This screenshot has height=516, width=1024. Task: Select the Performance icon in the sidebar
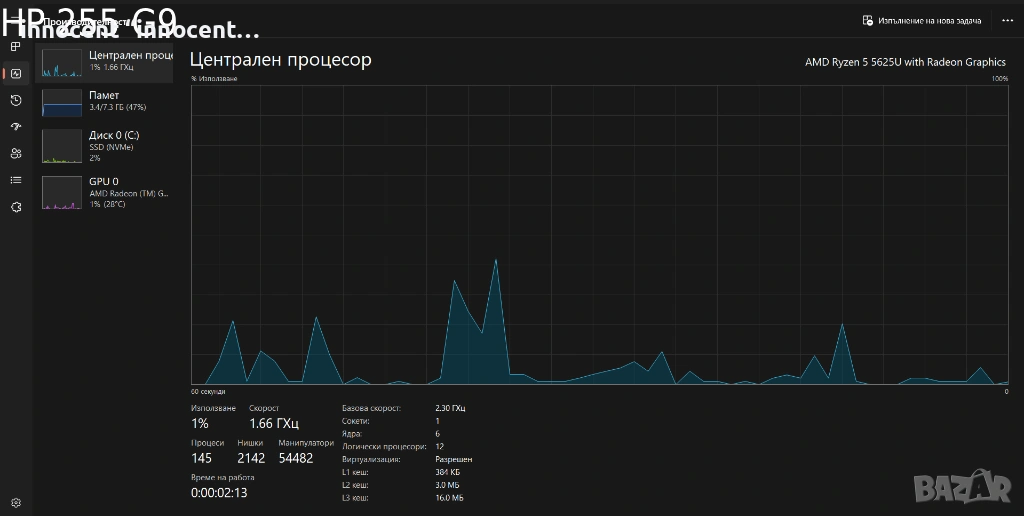tap(16, 73)
